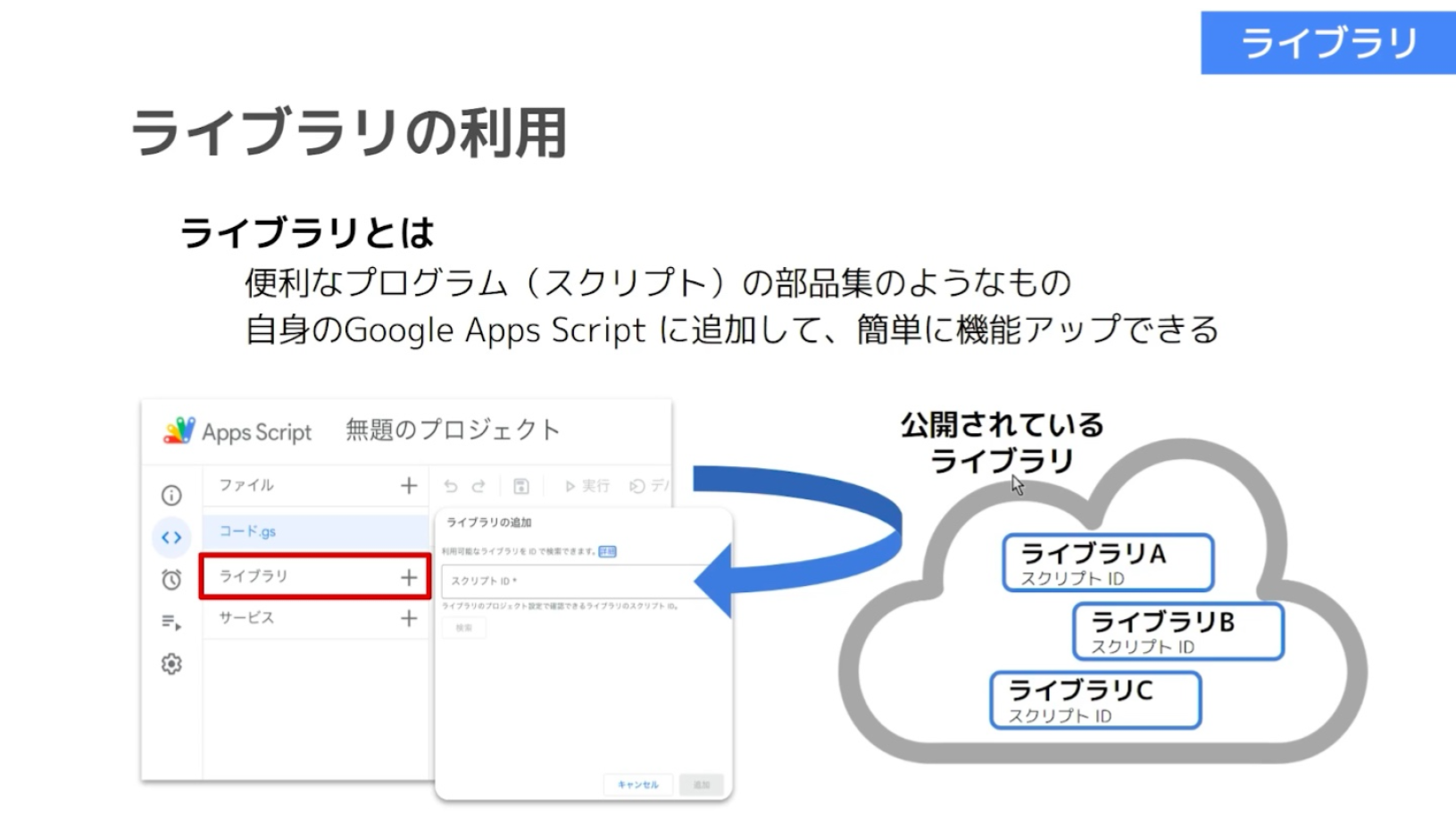Image resolution: width=1456 pixels, height=820 pixels.
Task: Click the 公開されている ライブラリ caption
Action: (1002, 442)
